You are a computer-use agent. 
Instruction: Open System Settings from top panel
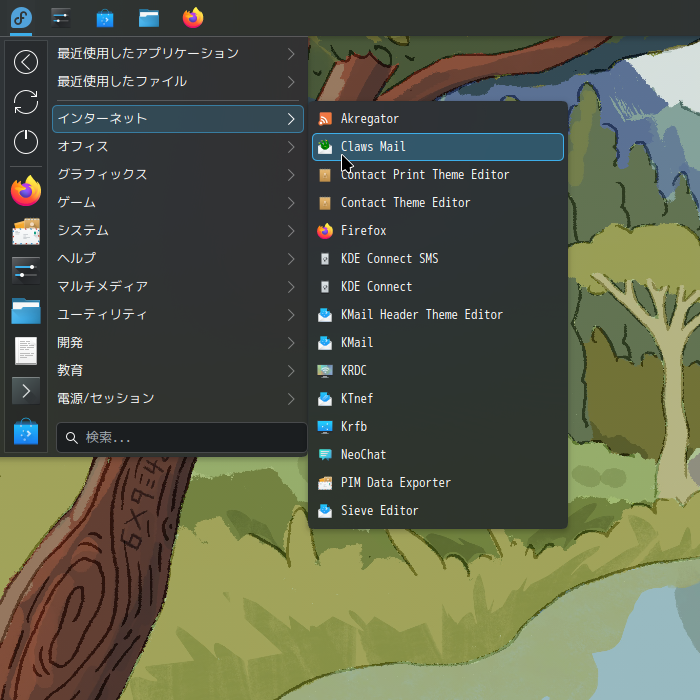(61, 18)
